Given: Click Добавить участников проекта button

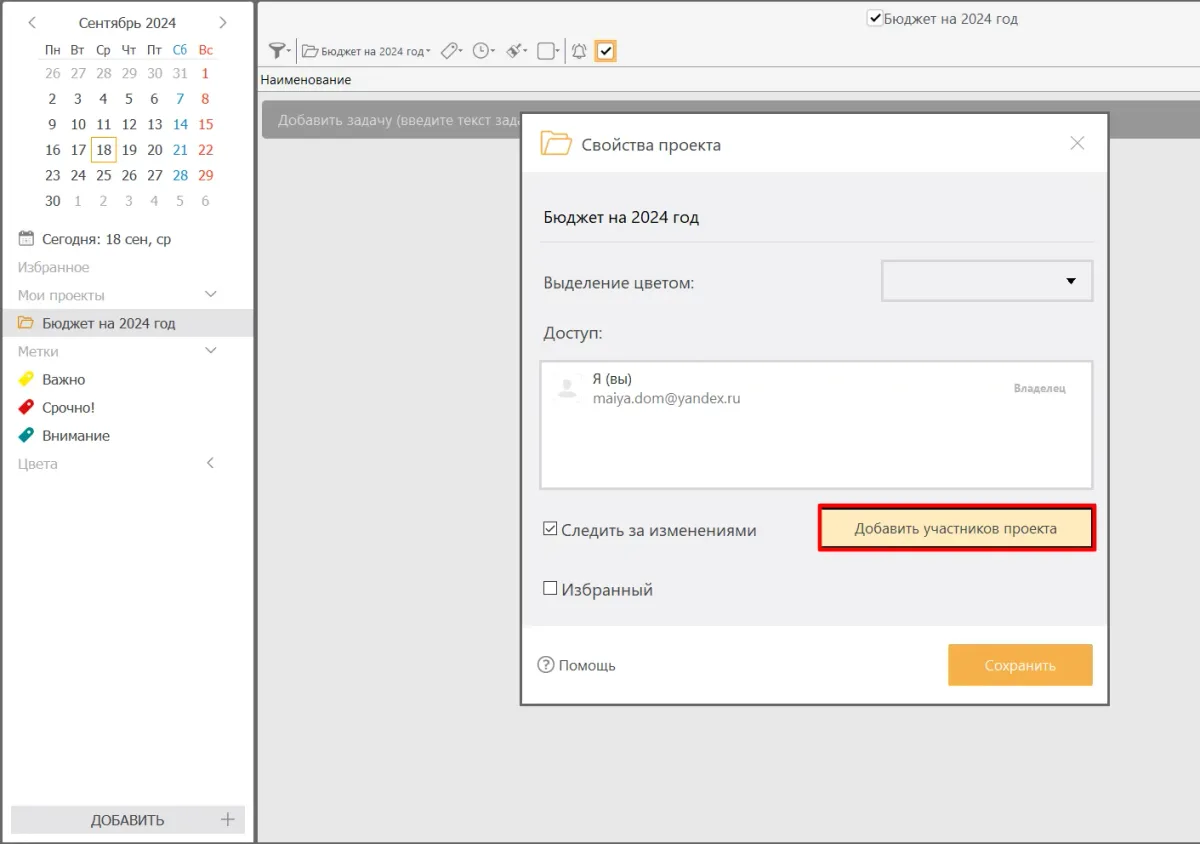Looking at the screenshot, I should pyautogui.click(x=956, y=528).
